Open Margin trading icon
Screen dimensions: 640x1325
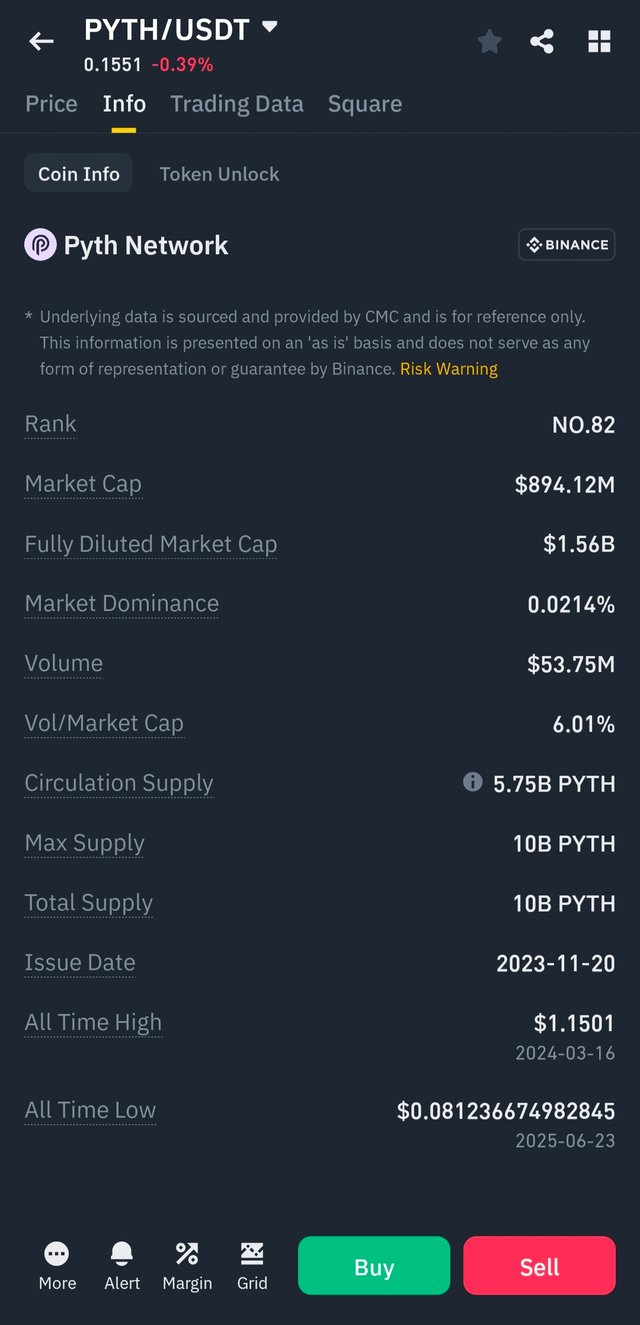[187, 1265]
